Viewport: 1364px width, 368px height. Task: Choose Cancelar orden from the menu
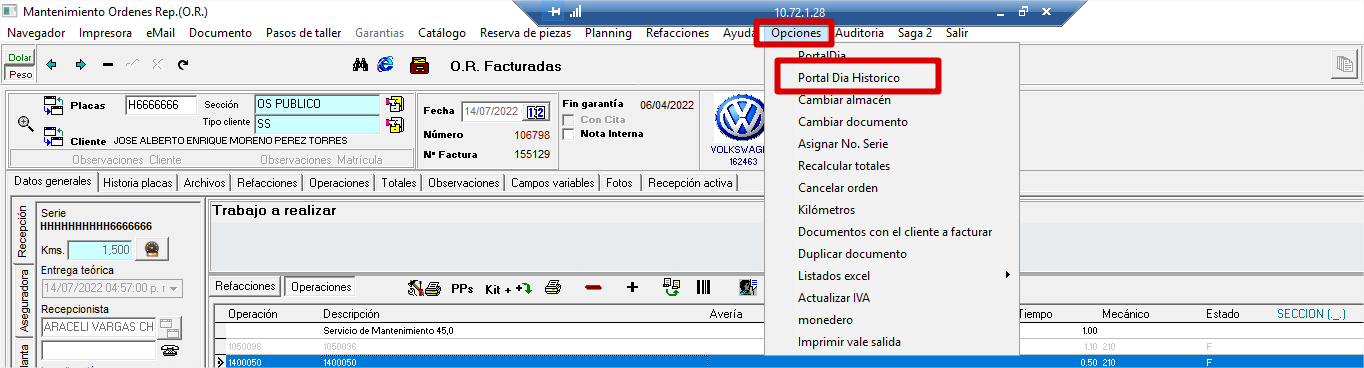pyautogui.click(x=838, y=188)
